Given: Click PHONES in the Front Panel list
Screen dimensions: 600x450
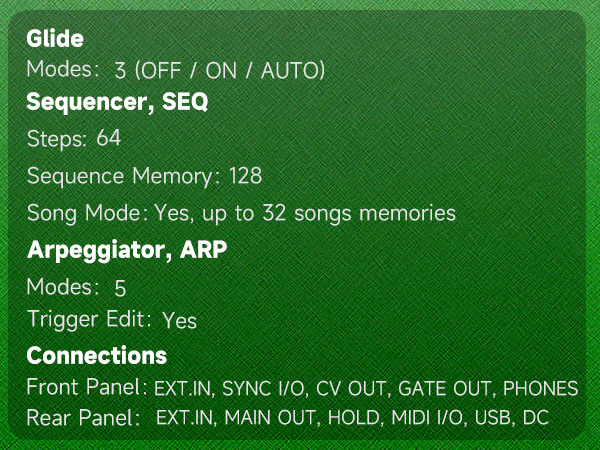Looking at the screenshot, I should pyautogui.click(x=541, y=388).
